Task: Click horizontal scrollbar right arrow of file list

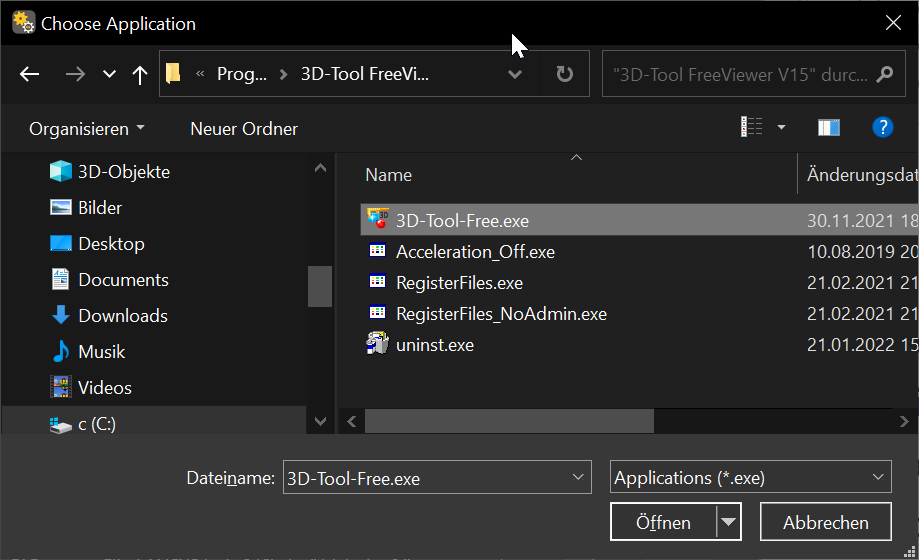Action: [904, 422]
